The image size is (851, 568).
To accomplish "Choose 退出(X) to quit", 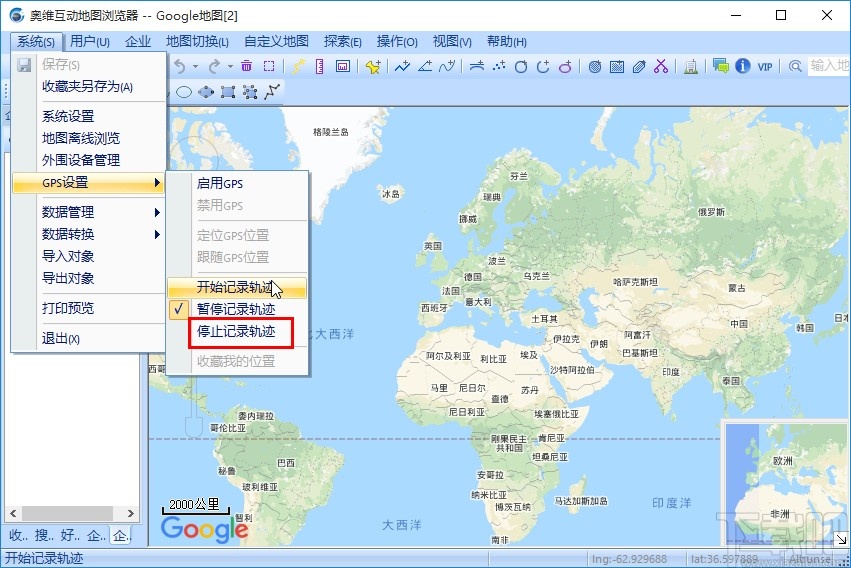I will (x=88, y=339).
